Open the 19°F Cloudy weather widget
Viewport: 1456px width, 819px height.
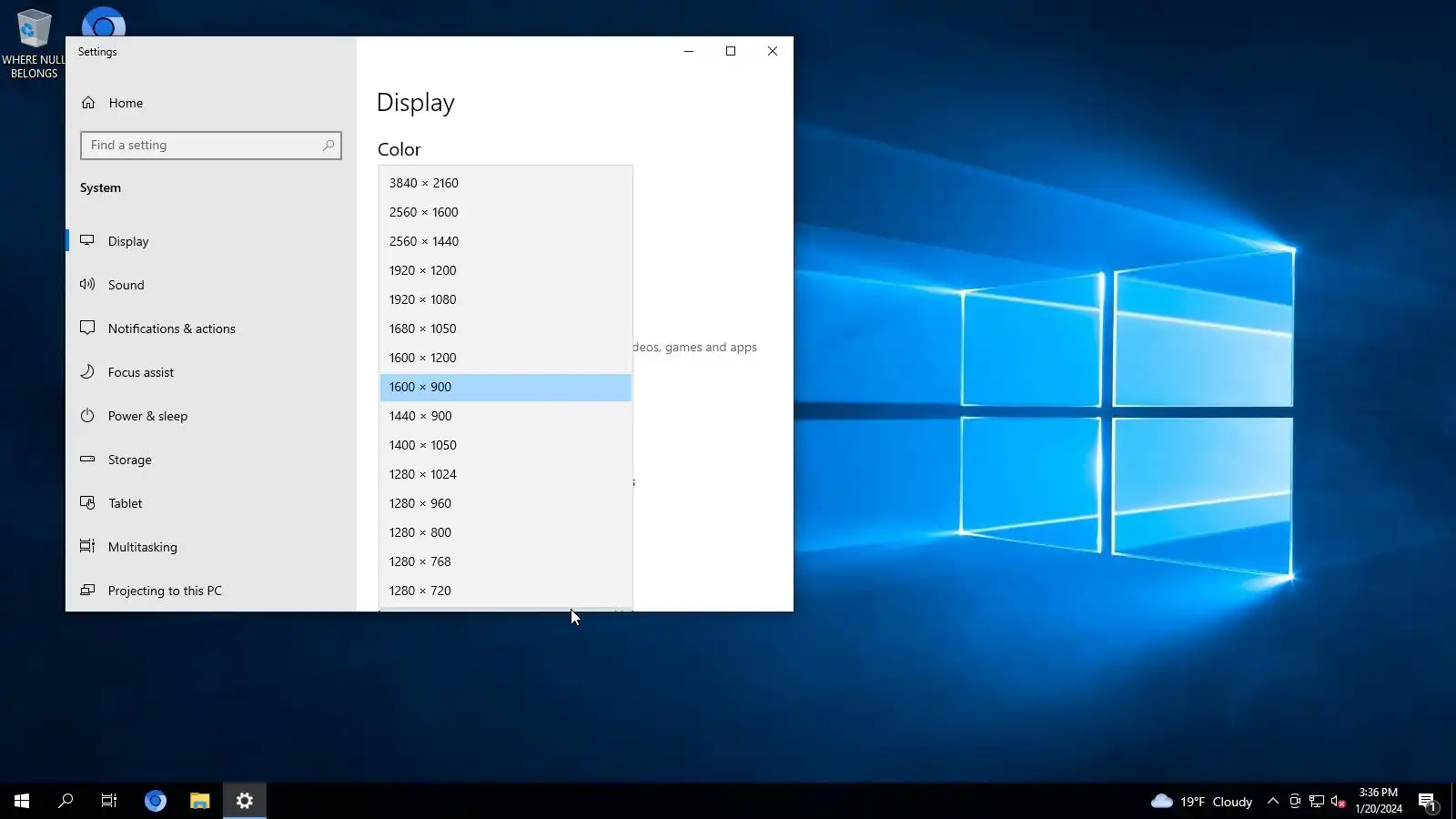[x=1201, y=802]
